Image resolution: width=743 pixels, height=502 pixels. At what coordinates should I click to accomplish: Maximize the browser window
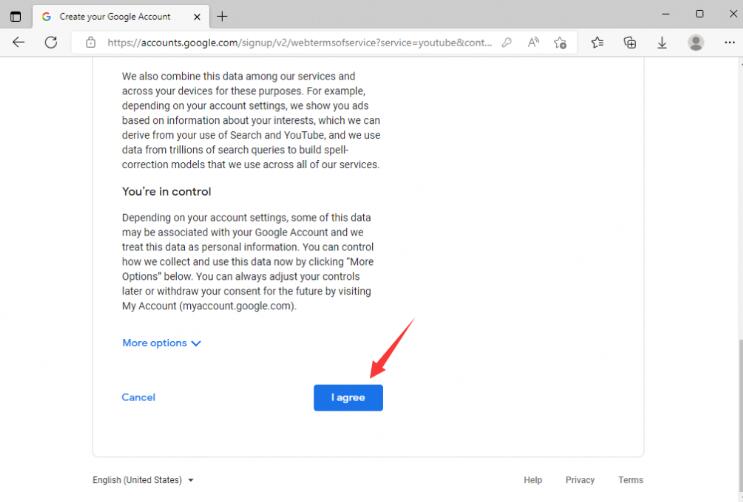(699, 14)
